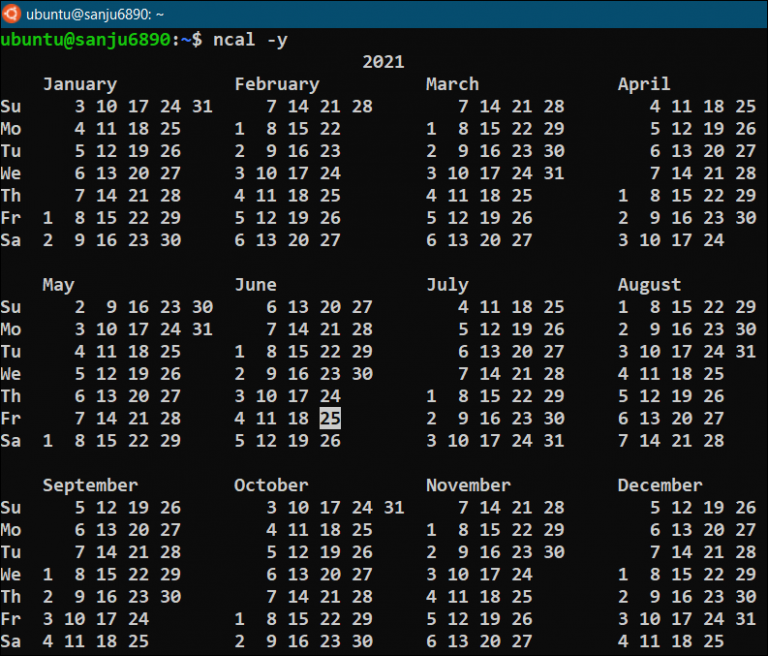Viewport: 768px width, 656px height.
Task: Select the November month heading
Action: coord(468,485)
